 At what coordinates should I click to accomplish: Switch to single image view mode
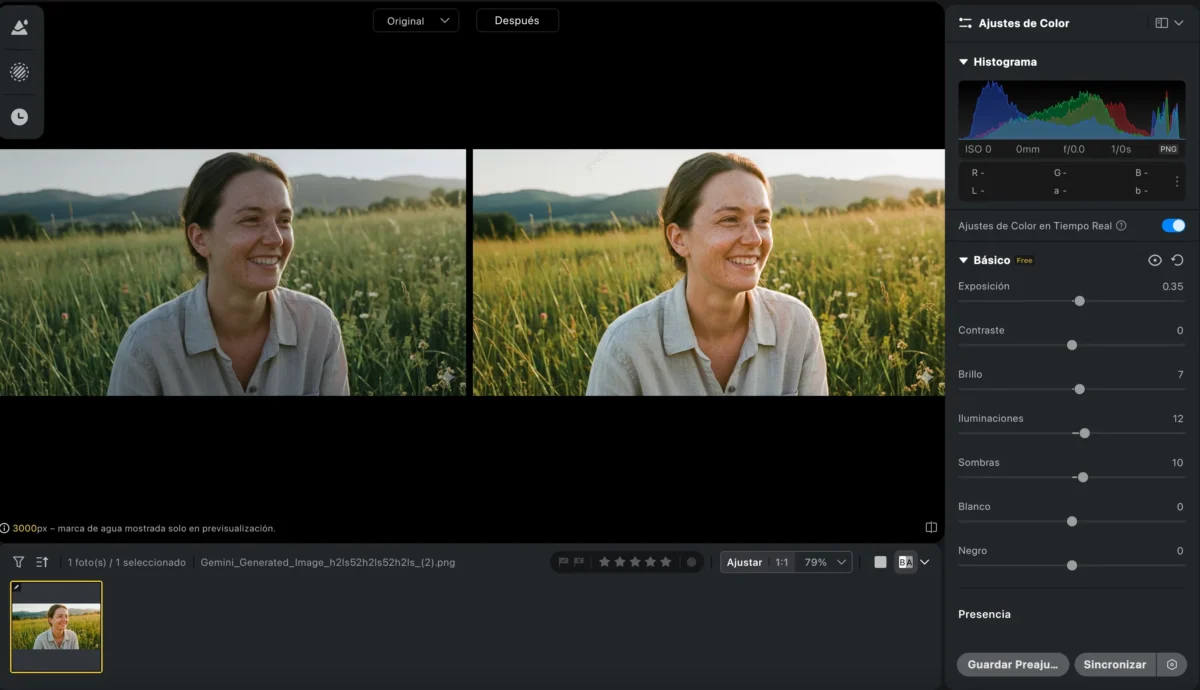(880, 562)
